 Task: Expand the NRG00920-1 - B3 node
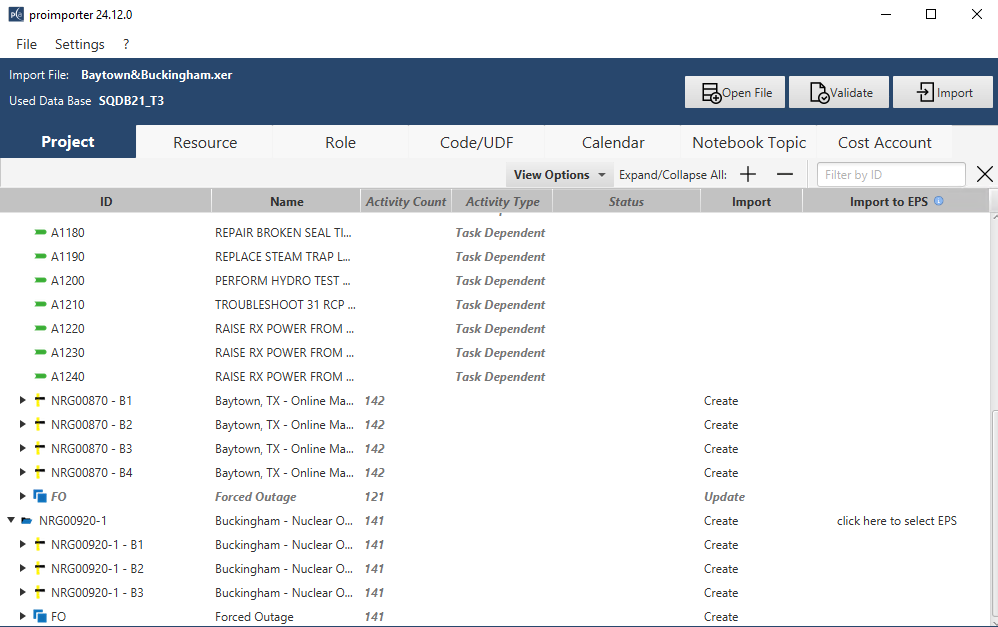coord(23,593)
